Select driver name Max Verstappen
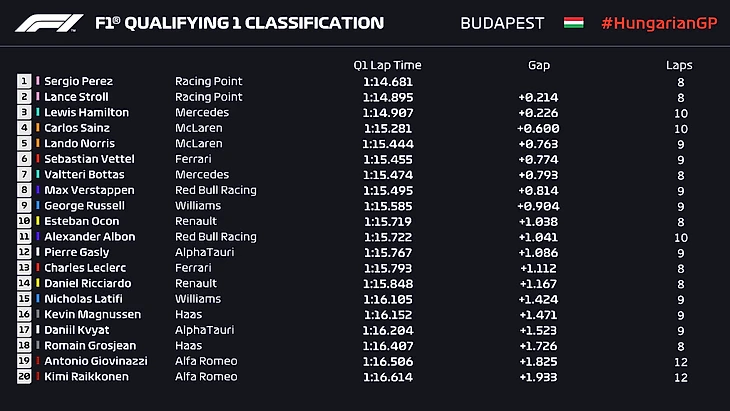Image resolution: width=730 pixels, height=411 pixels. [x=86, y=190]
